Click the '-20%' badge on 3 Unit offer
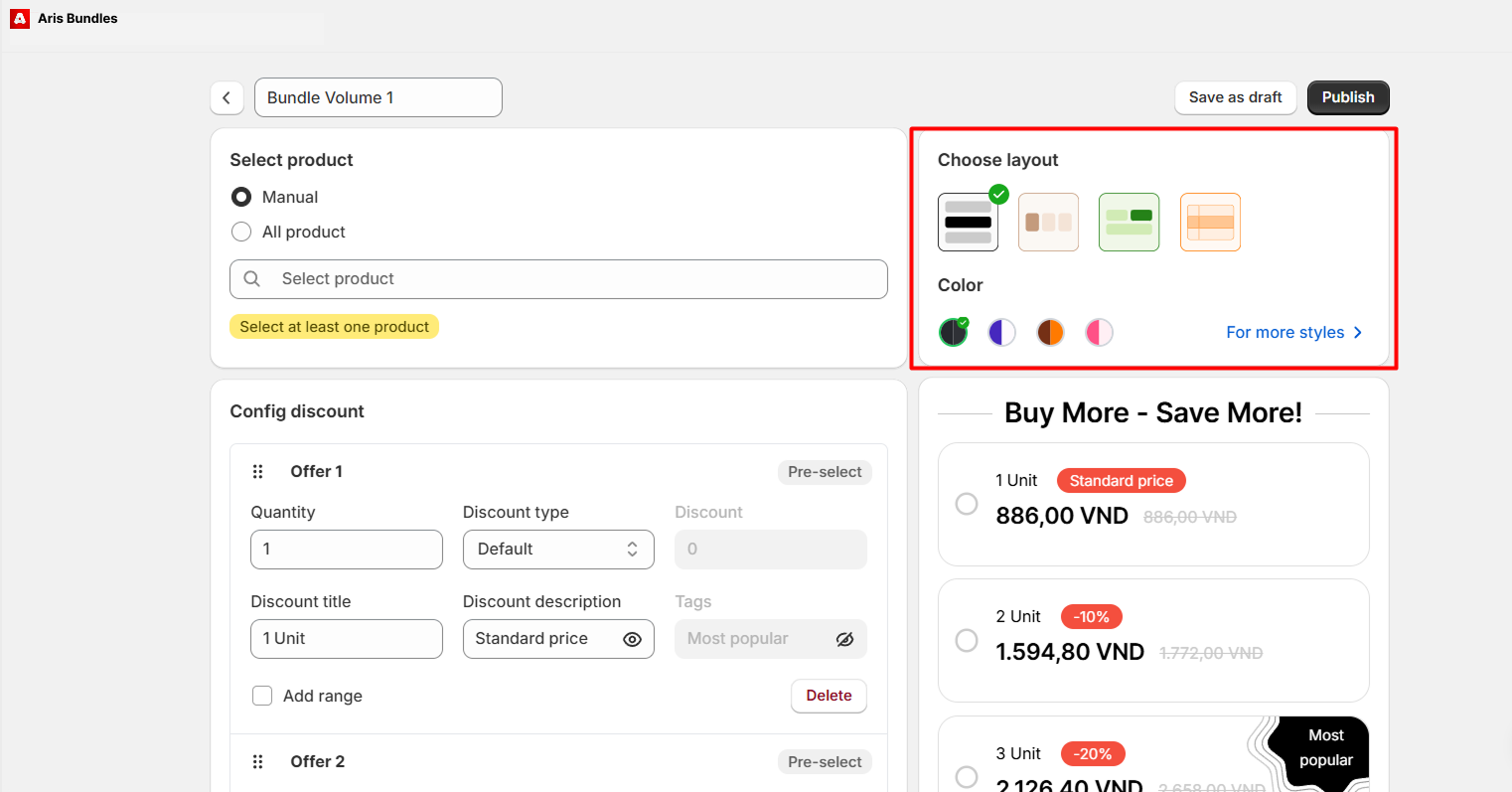 [1093, 754]
